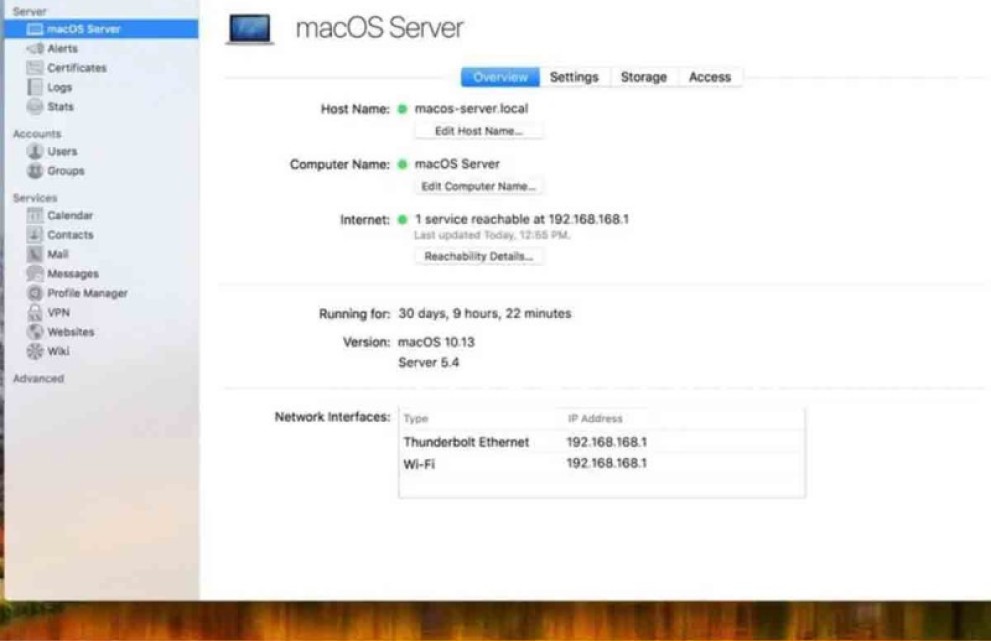991x641 pixels.
Task: Open the Messages service icon
Action: pos(35,273)
